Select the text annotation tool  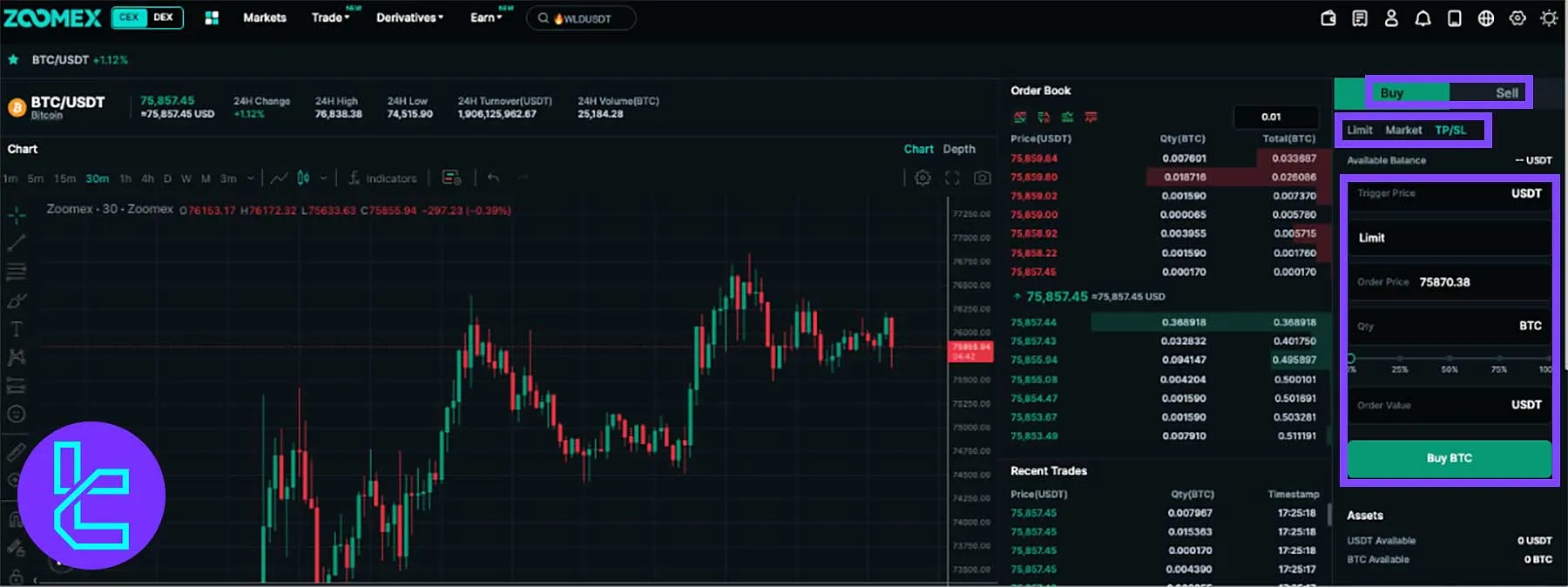click(17, 329)
